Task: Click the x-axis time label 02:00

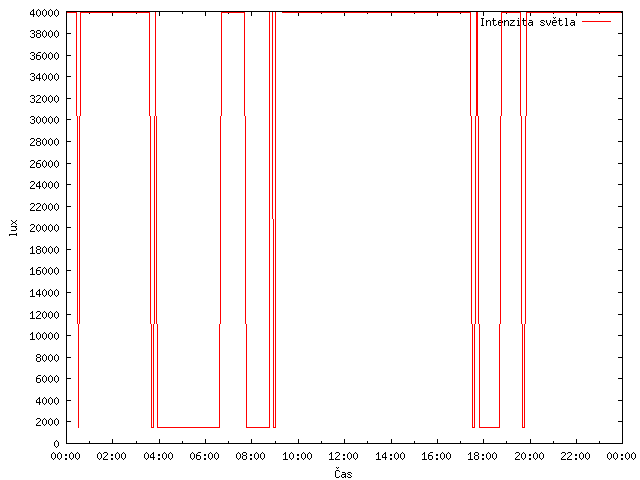Action: coord(112,456)
